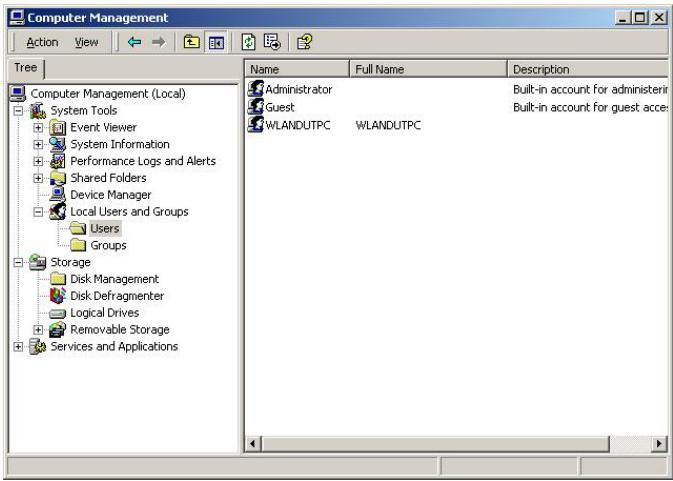Select the Device Manager label
This screenshot has width=673, height=481.
(x=111, y=195)
